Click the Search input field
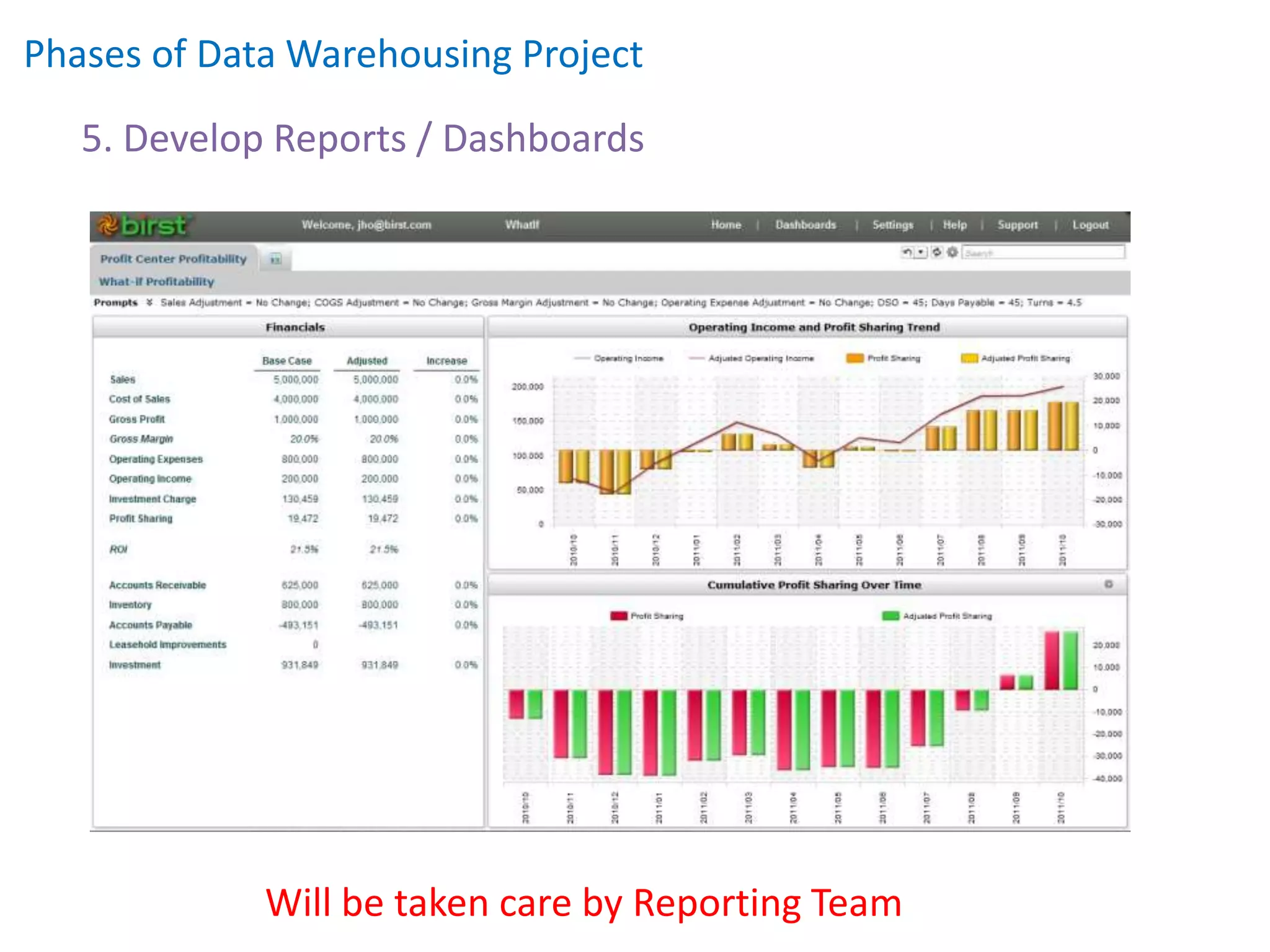 click(1043, 252)
